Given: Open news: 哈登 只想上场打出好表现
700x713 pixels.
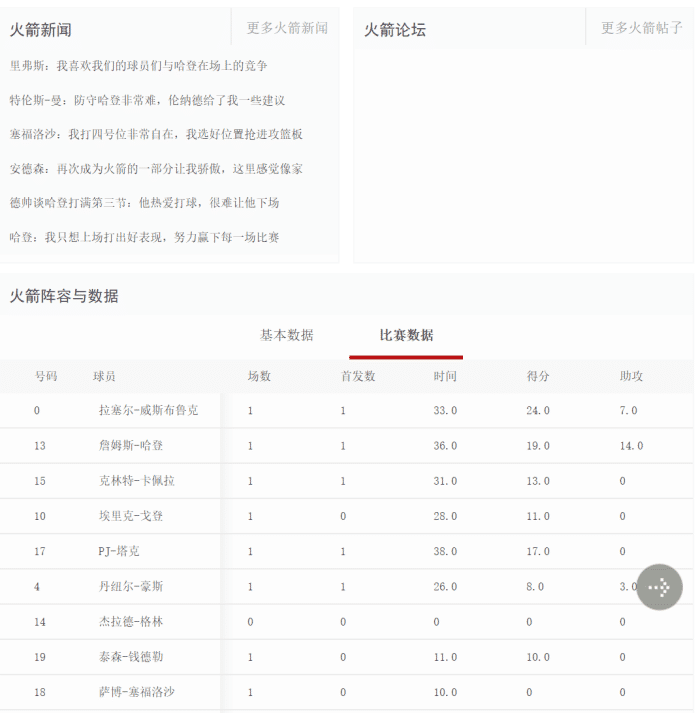Looking at the screenshot, I should click(144, 237).
